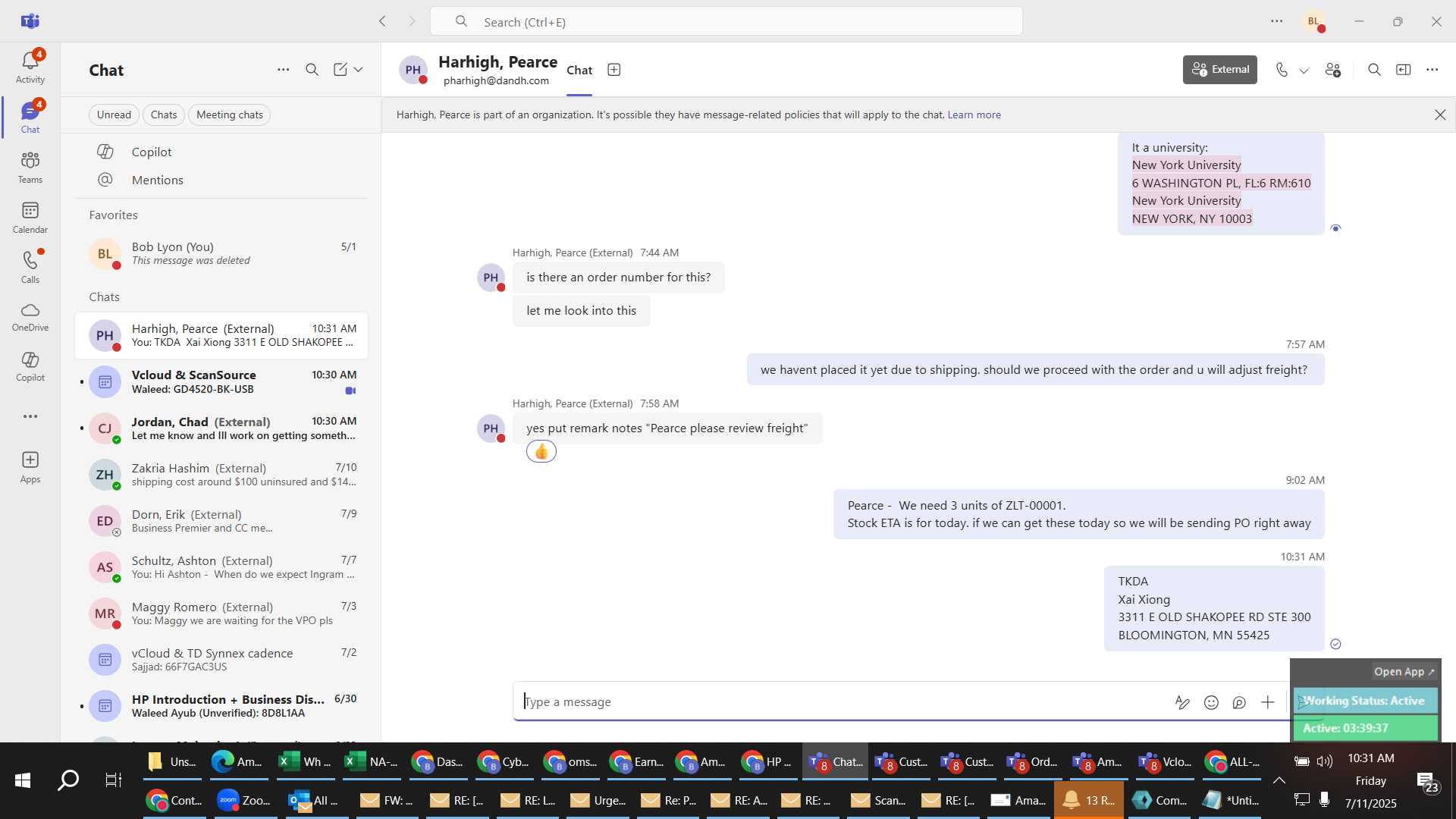
Task: Open chat in pop-out pane icon
Action: pyautogui.click(x=1404, y=70)
